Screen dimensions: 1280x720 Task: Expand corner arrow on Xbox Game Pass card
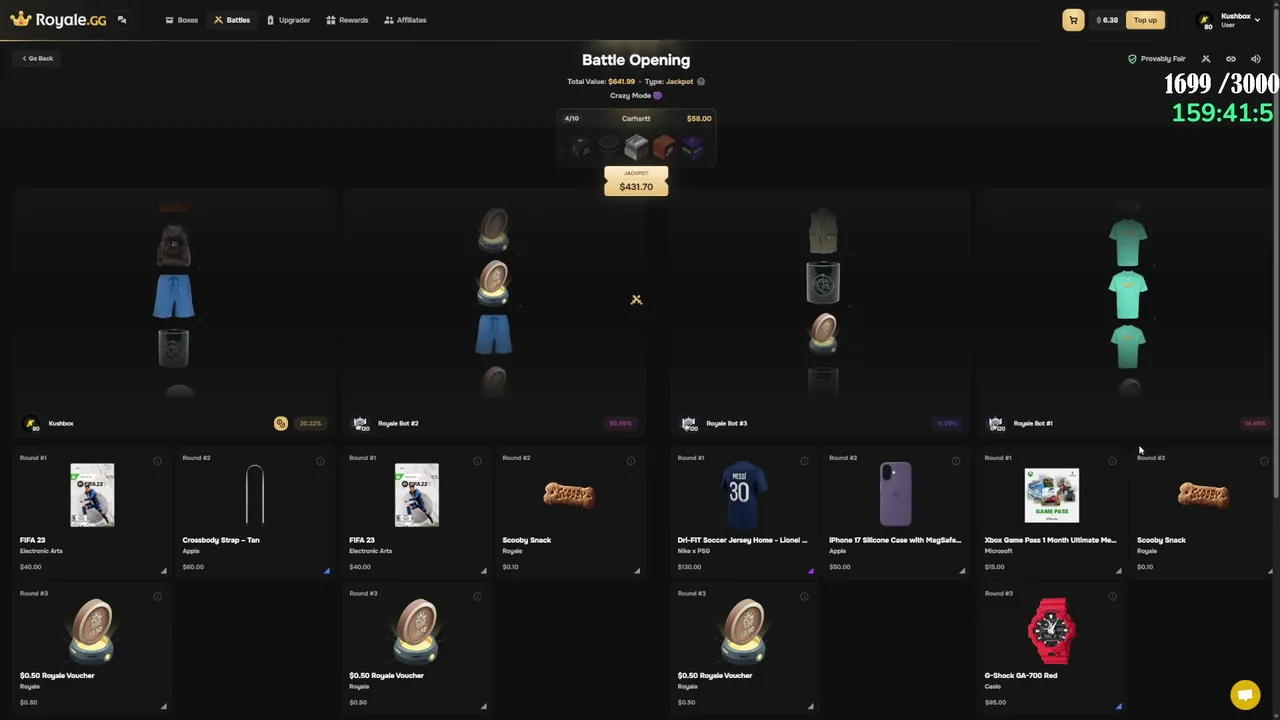pyautogui.click(x=1119, y=571)
